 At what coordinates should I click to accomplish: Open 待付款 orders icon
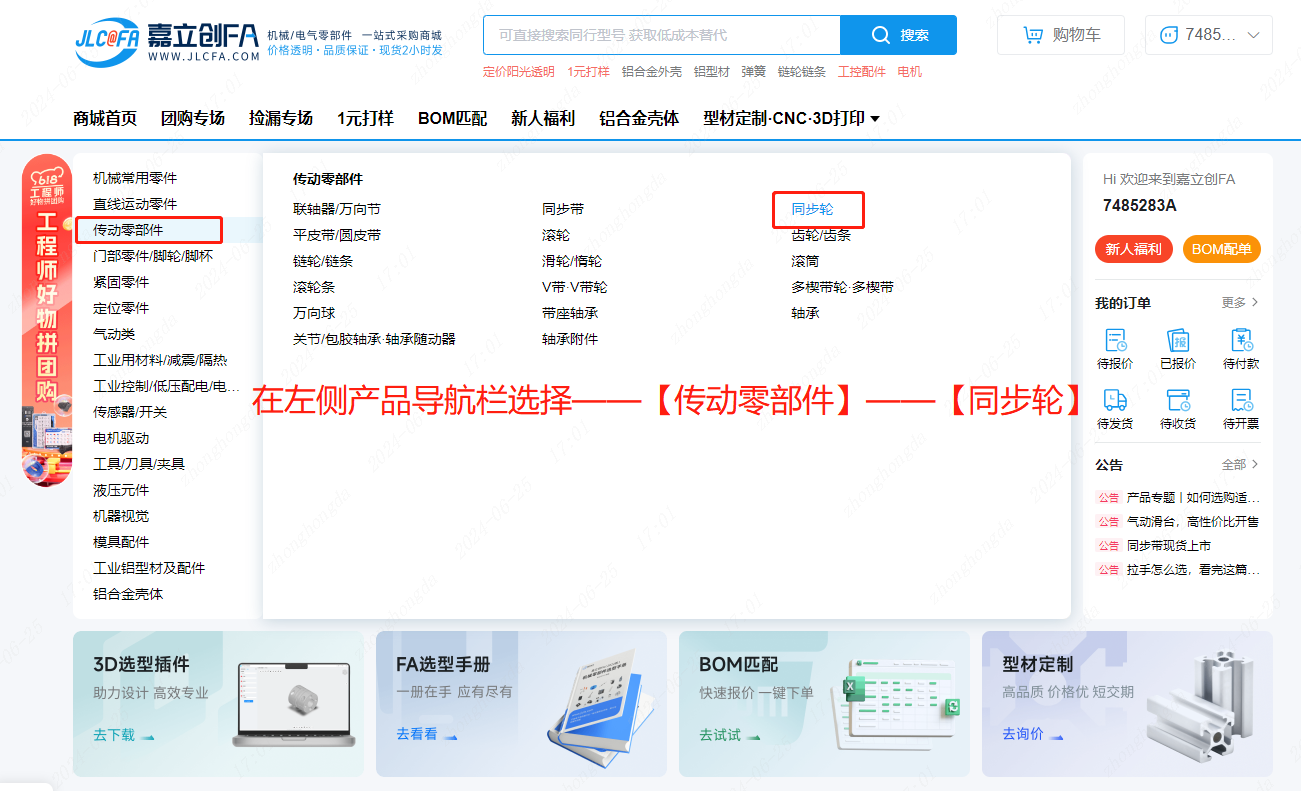click(x=1241, y=340)
